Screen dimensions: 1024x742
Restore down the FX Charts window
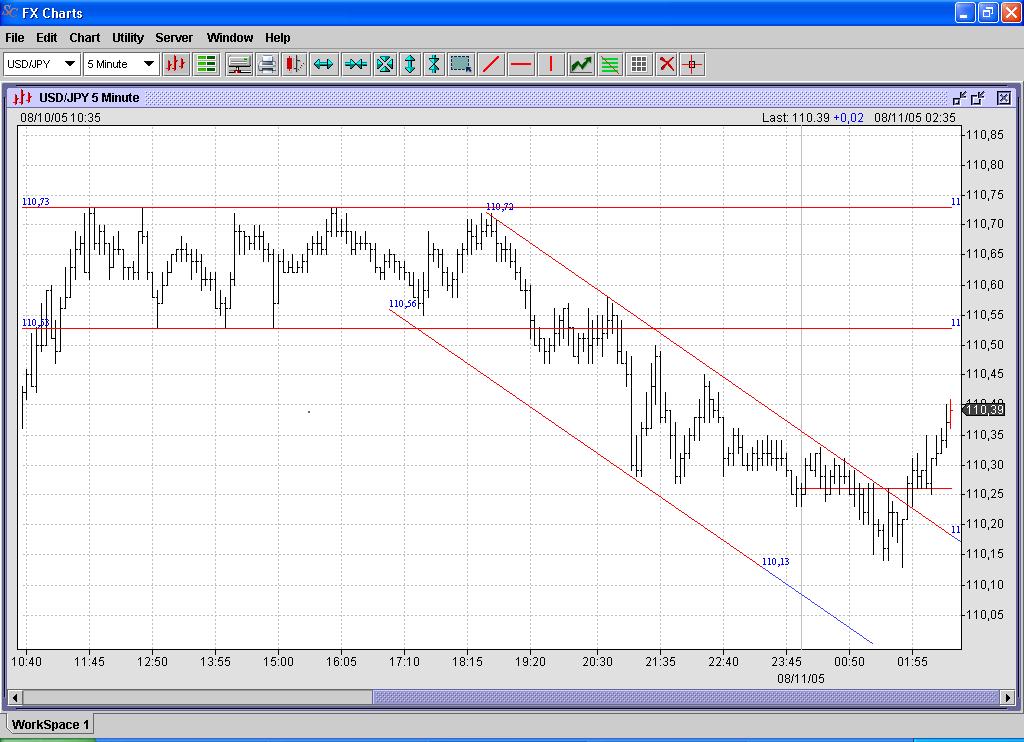(x=987, y=12)
